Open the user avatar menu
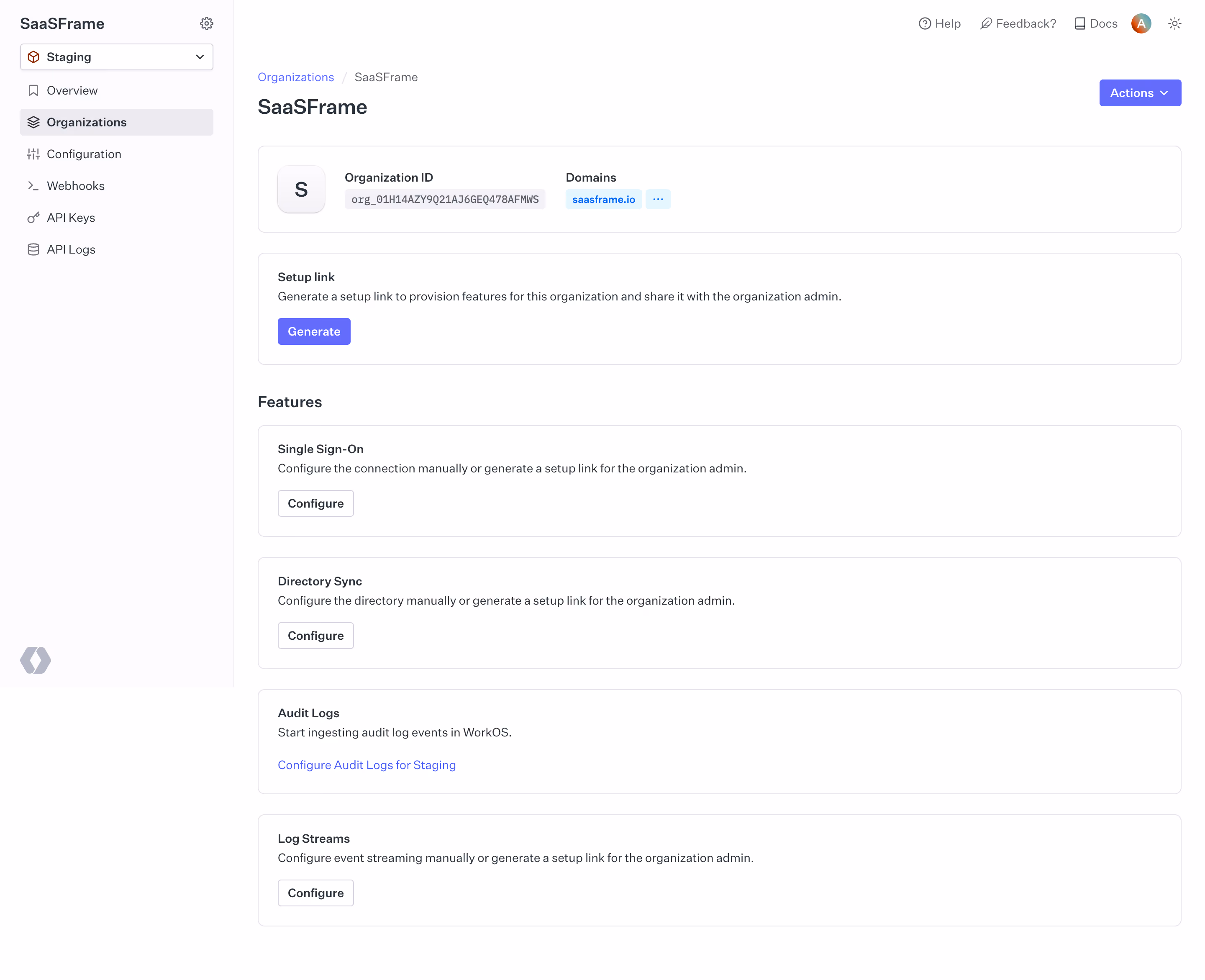The image size is (1205, 980). [1141, 23]
